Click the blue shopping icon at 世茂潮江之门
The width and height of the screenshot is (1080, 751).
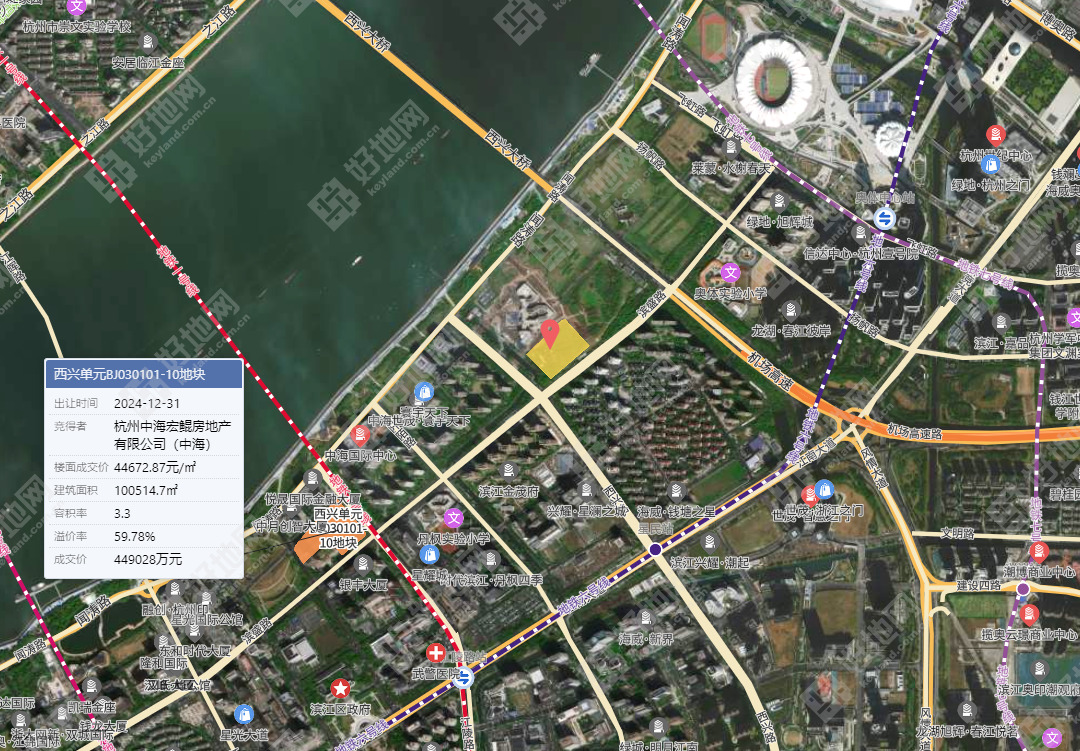click(824, 490)
